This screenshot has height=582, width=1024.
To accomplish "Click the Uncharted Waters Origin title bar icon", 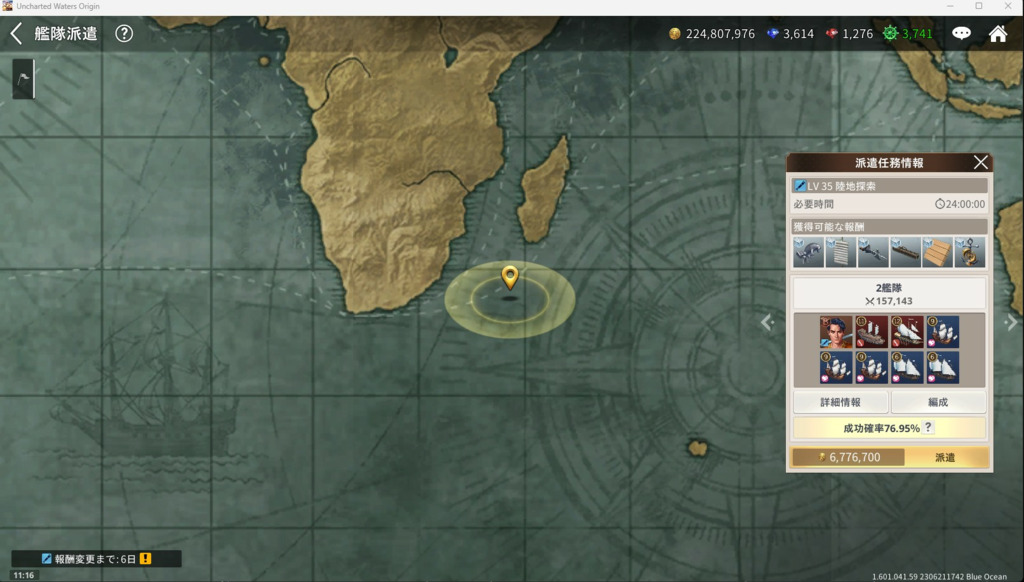I will point(7,6).
